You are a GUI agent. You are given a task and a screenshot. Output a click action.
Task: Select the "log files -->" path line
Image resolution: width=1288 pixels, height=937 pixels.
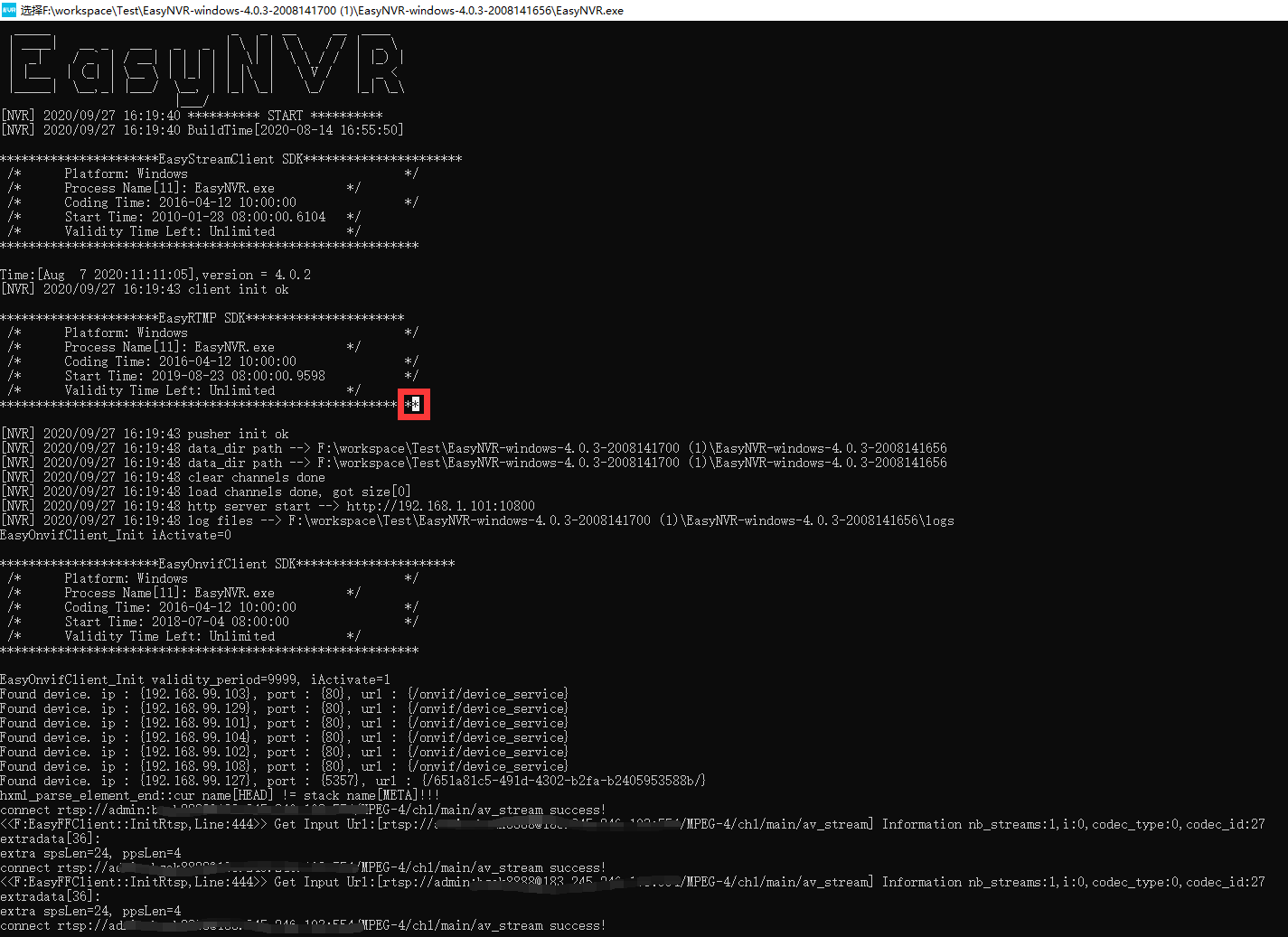477,520
